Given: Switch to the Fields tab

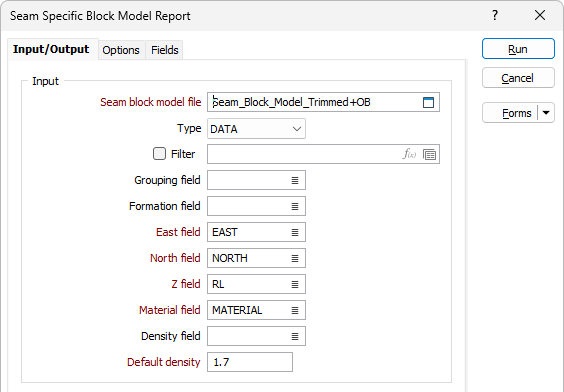Looking at the screenshot, I should pyautogui.click(x=165, y=50).
